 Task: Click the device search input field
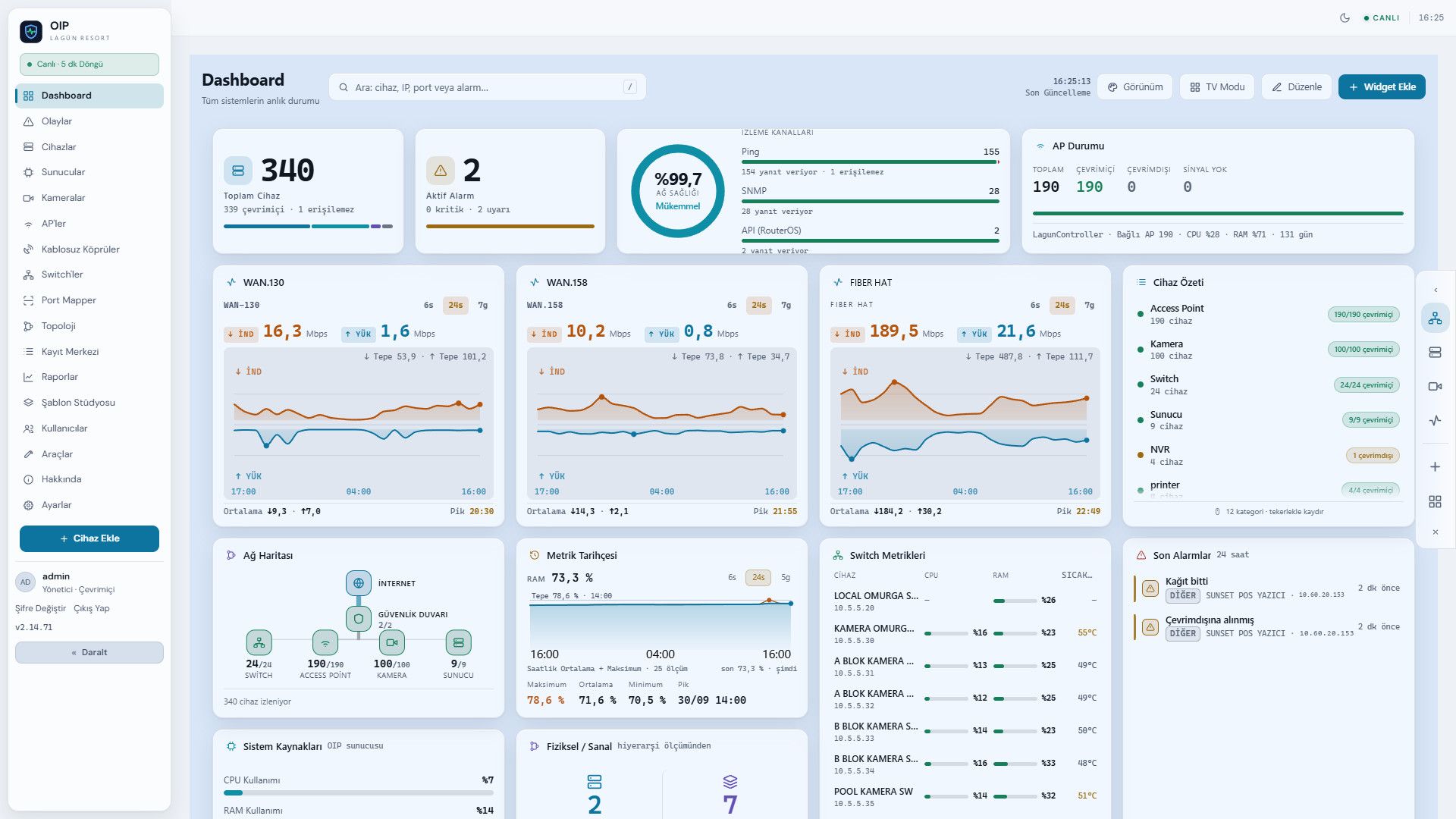click(x=488, y=87)
